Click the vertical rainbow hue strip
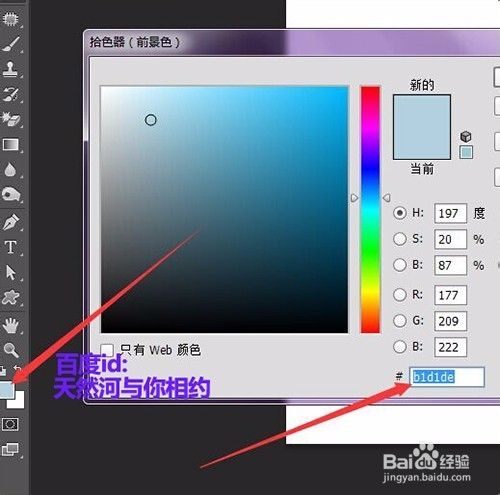Image resolution: width=500 pixels, height=495 pixels. point(370,210)
